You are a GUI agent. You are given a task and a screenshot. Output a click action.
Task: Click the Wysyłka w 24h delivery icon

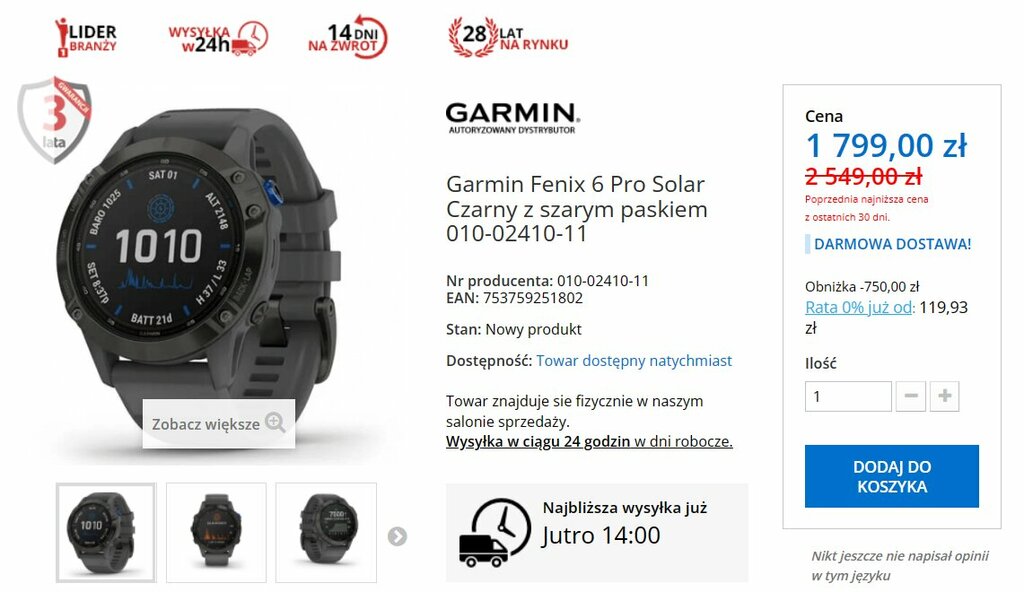(218, 37)
